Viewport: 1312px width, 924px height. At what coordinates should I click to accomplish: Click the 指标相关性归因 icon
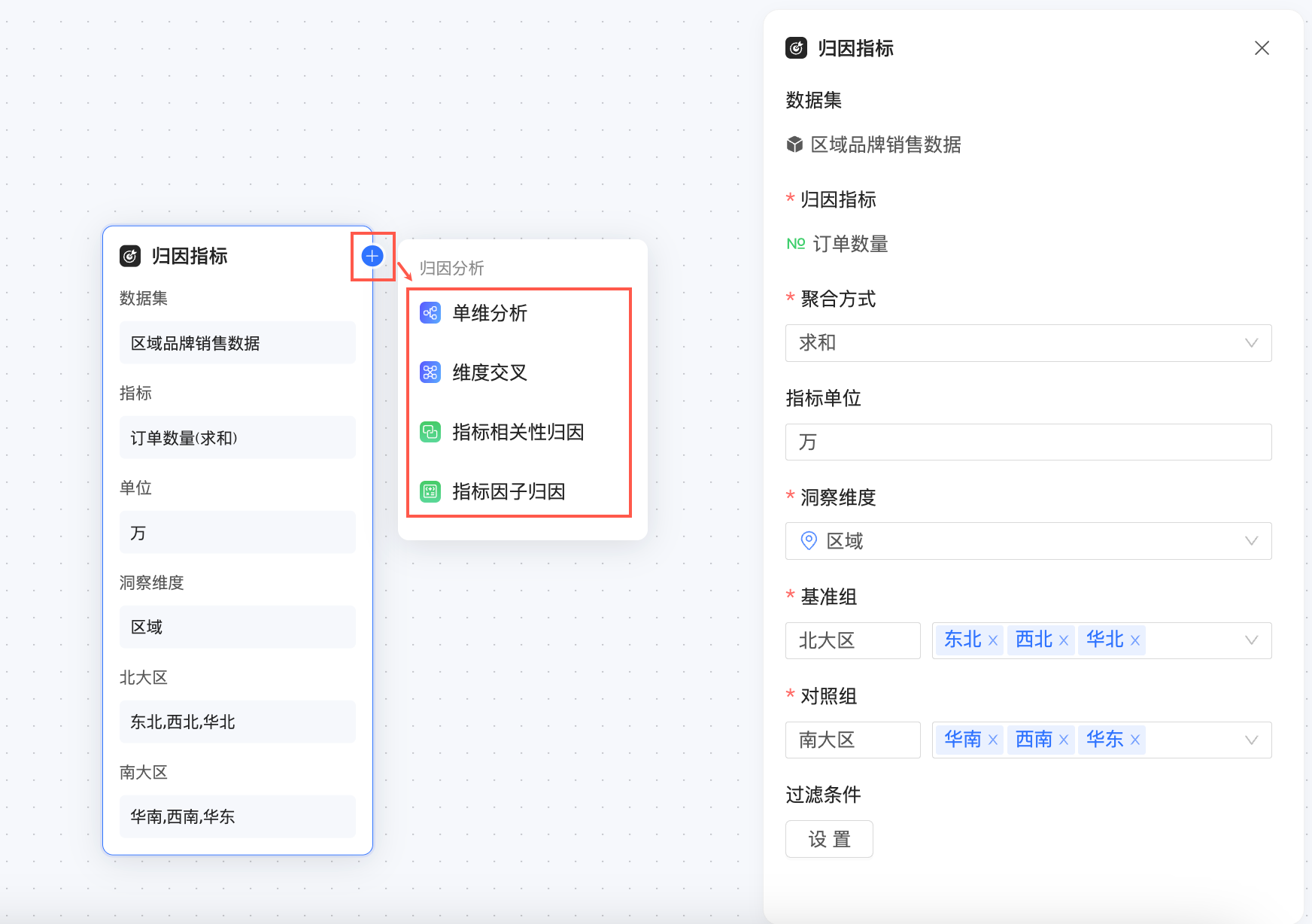coord(430,432)
